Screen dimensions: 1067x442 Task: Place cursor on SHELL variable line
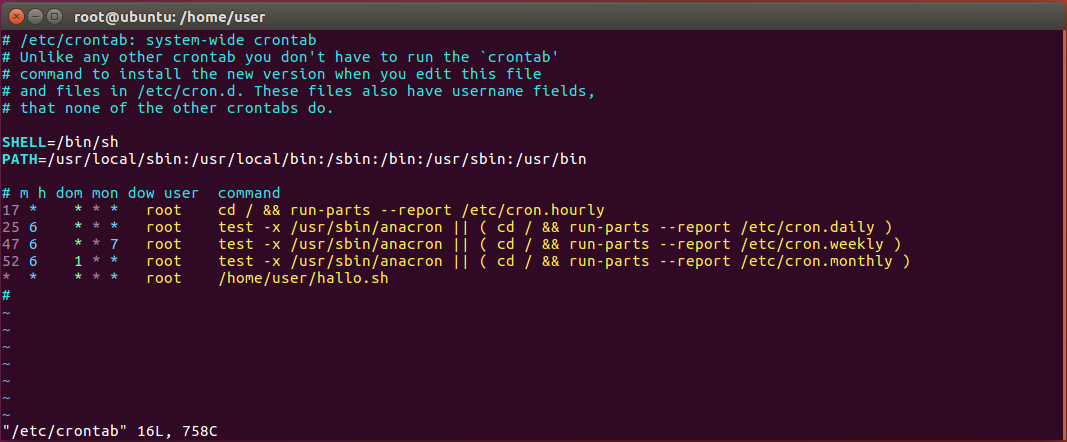[x=61, y=142]
